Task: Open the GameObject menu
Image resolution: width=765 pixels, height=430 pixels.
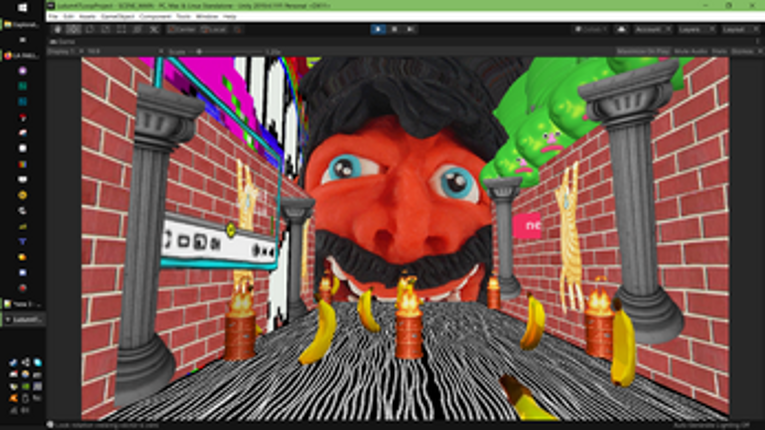Action: click(x=118, y=16)
